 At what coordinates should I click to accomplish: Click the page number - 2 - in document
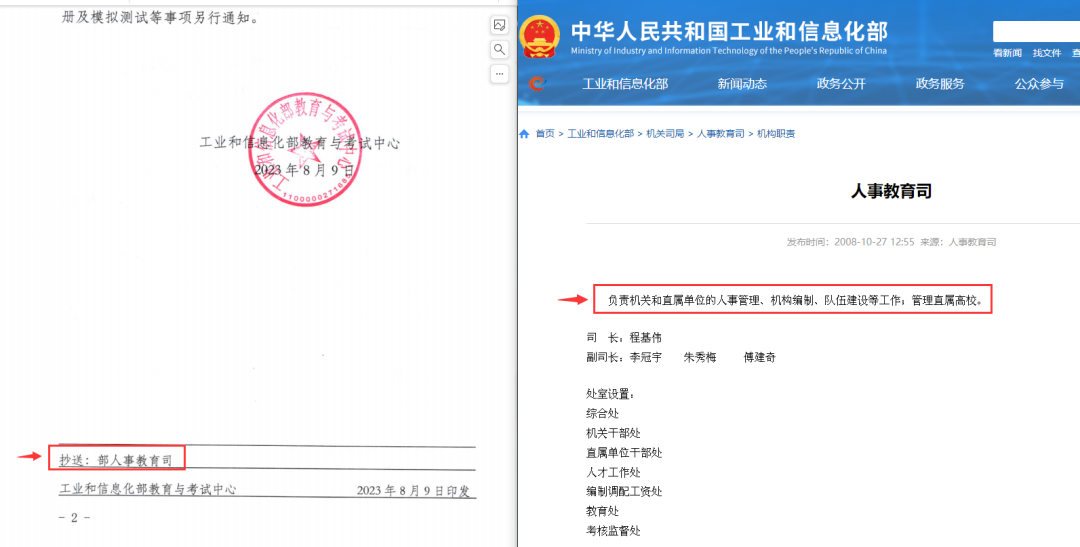click(74, 517)
